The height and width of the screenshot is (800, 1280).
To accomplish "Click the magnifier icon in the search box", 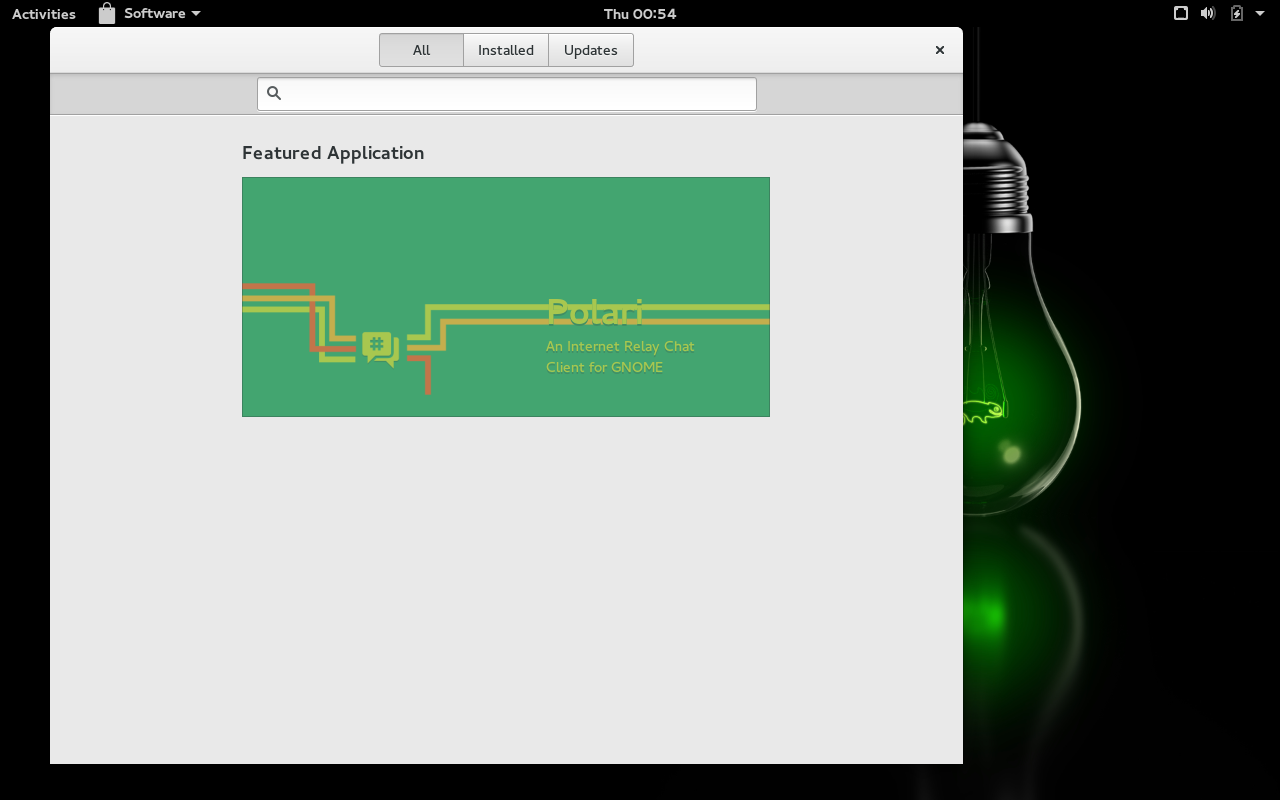I will tap(274, 94).
